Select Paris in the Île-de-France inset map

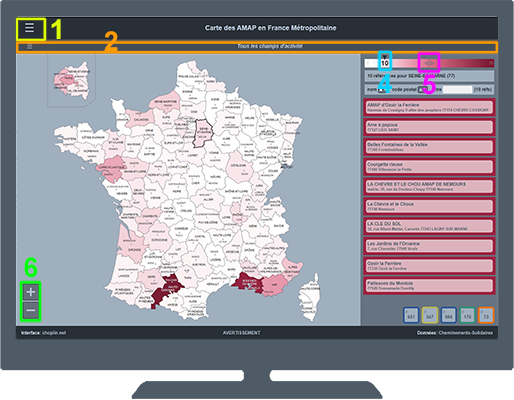point(68,78)
